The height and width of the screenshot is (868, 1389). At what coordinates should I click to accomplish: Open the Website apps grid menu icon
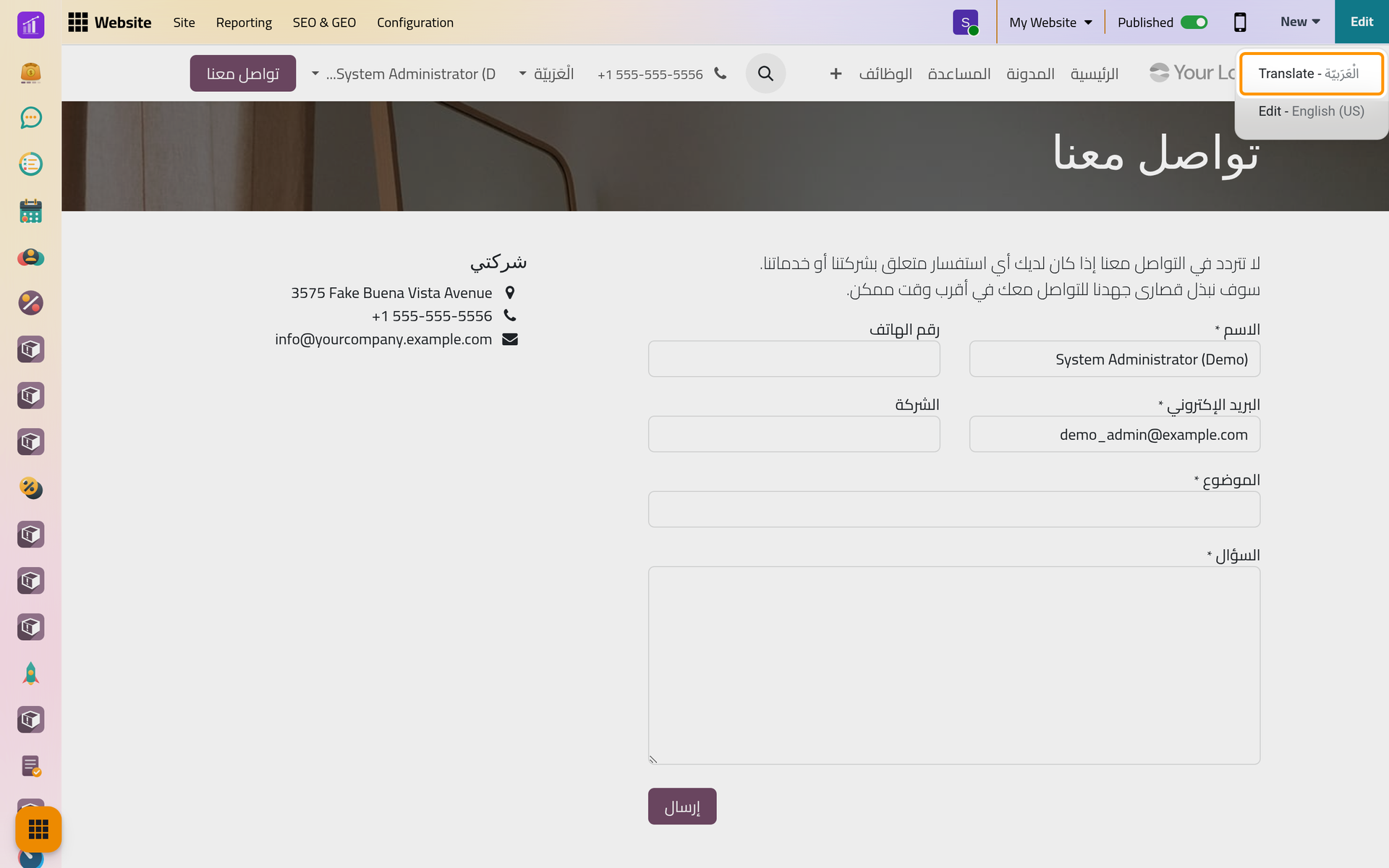pos(78,22)
